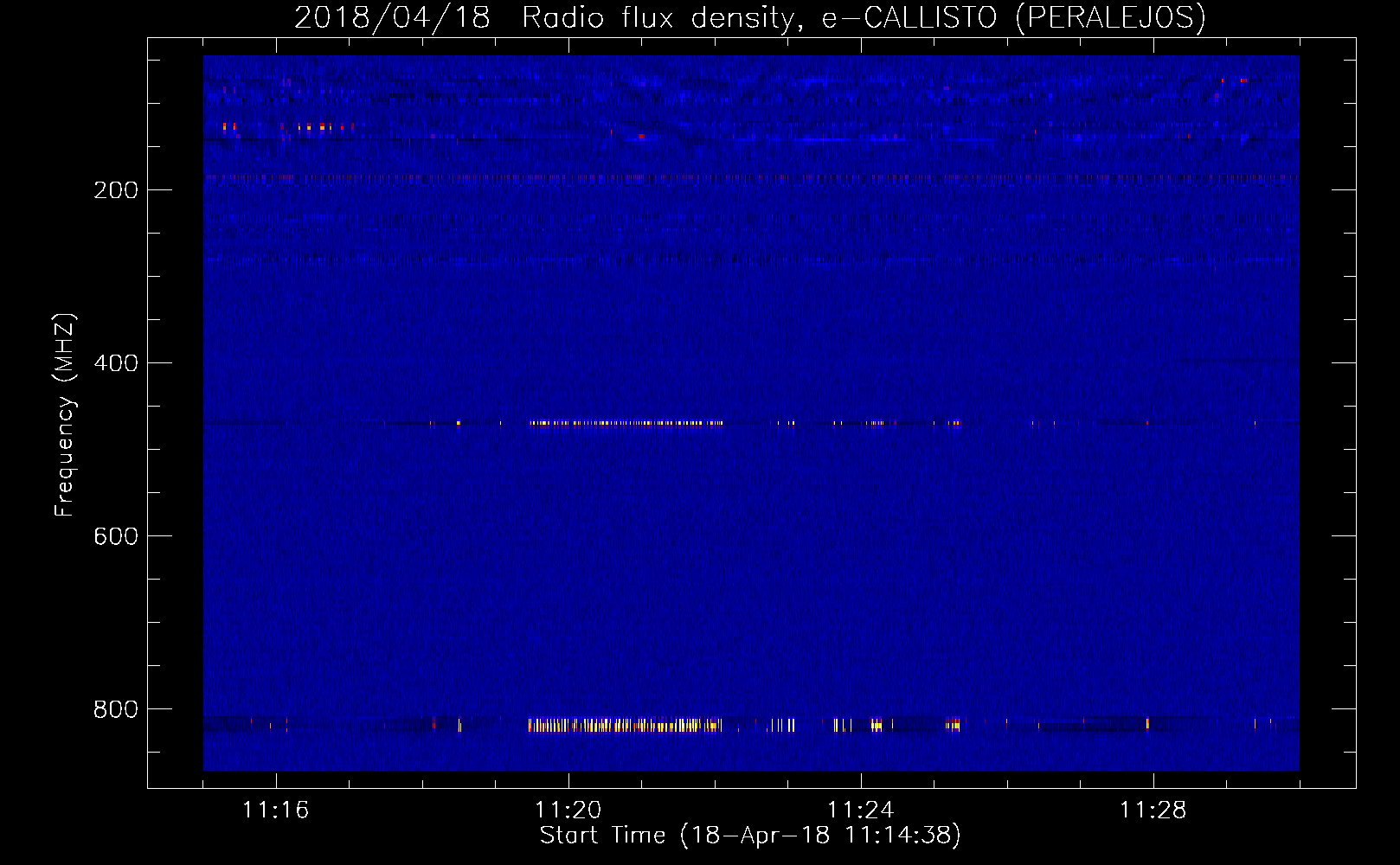Click the interference line near 470 MHz
Screen dimensions: 1400x865
626,423
